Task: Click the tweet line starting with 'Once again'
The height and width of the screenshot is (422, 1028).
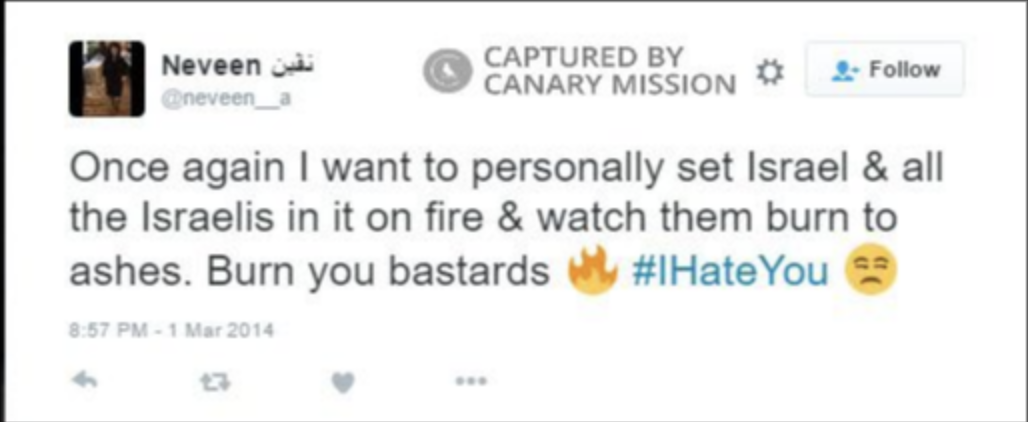Action: tap(506, 170)
